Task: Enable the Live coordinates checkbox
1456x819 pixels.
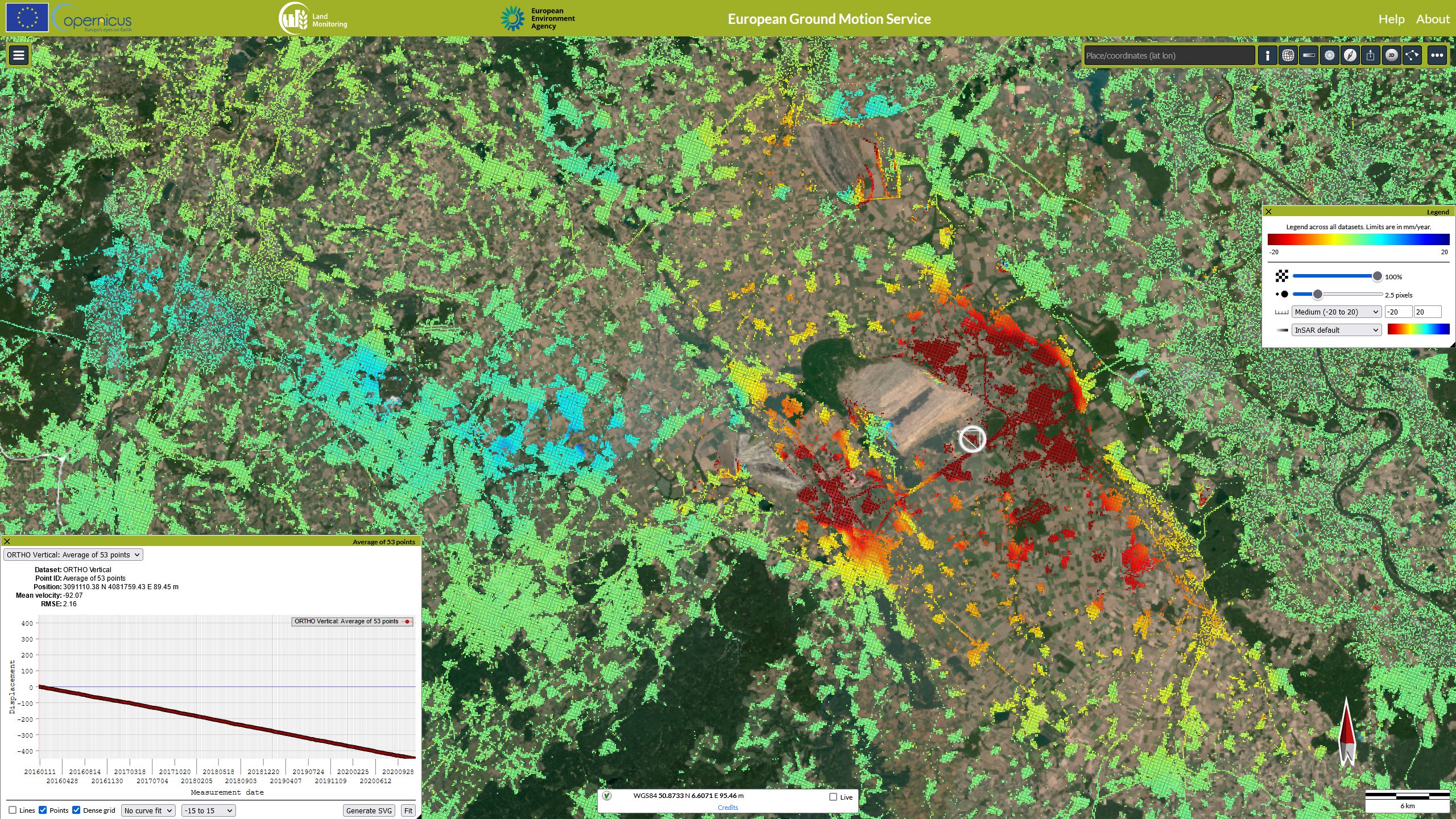Action: [833, 797]
